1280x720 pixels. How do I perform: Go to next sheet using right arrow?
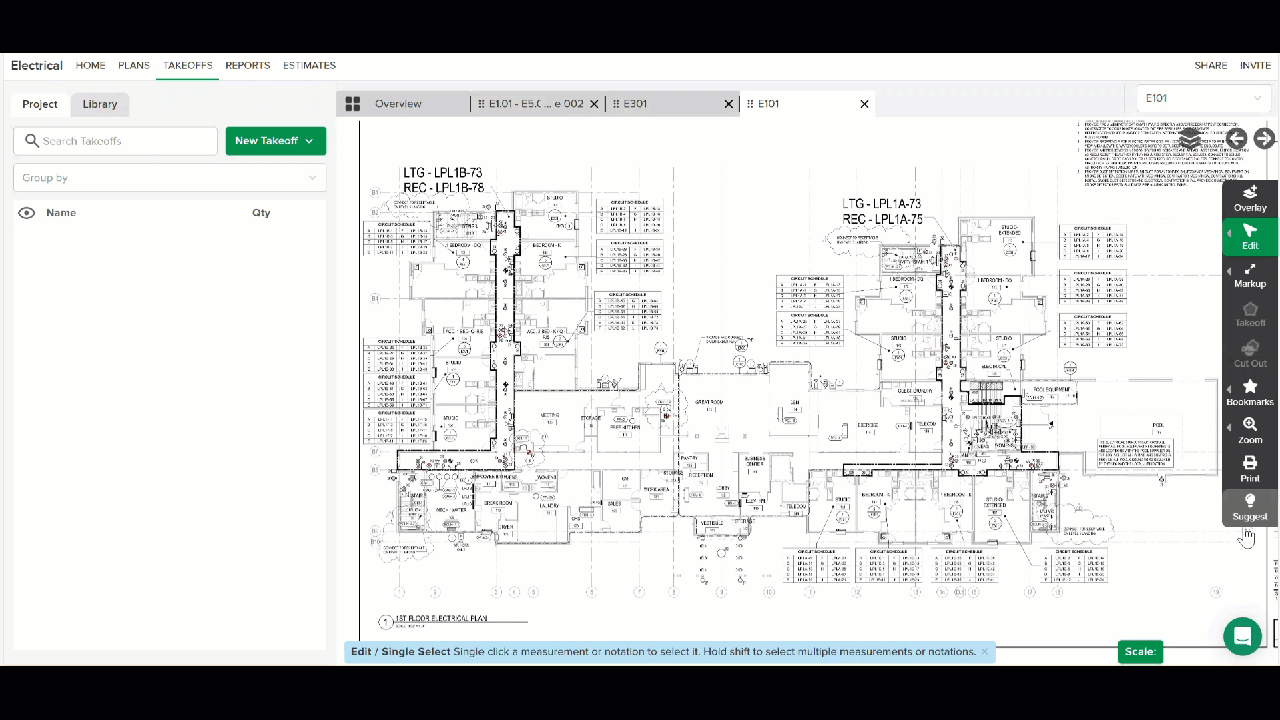(1264, 139)
